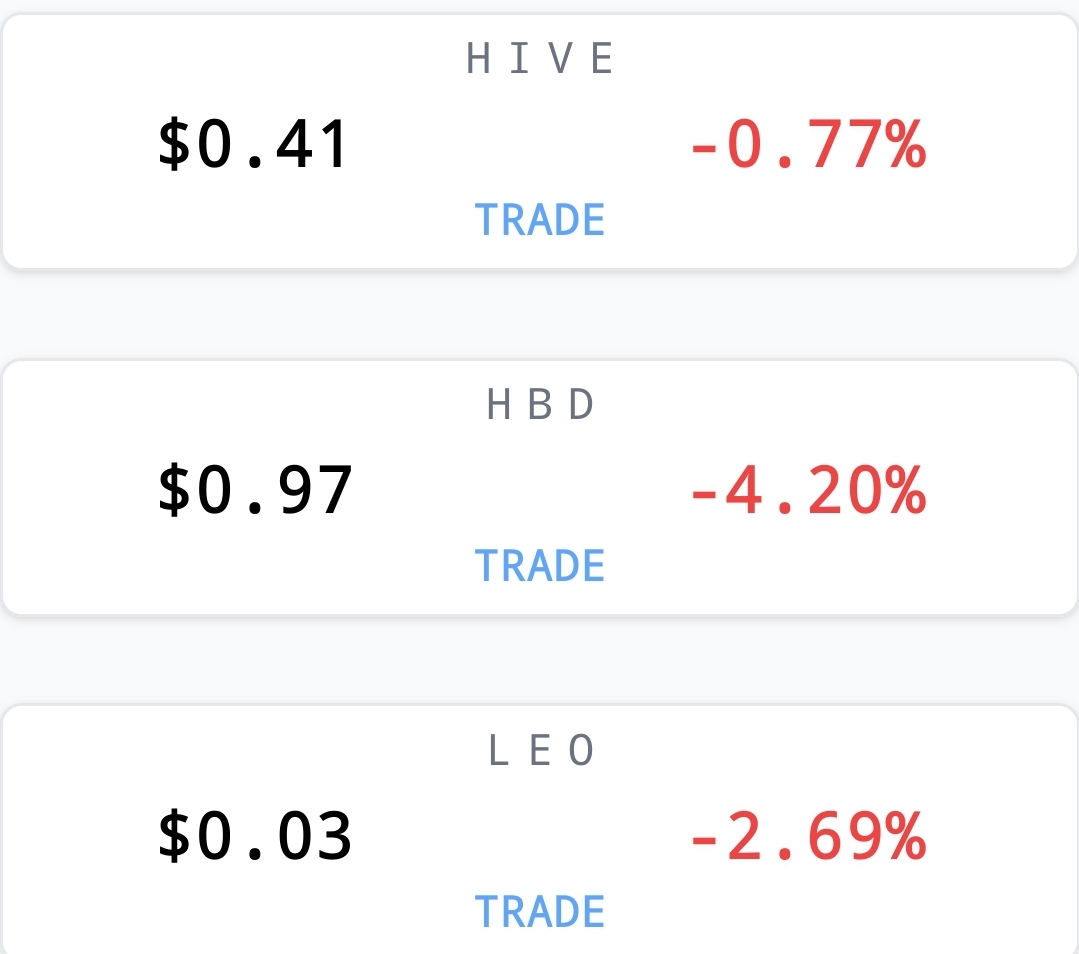The height and width of the screenshot is (954, 1079).
Task: Click the -2.69% change value
Action: (809, 836)
